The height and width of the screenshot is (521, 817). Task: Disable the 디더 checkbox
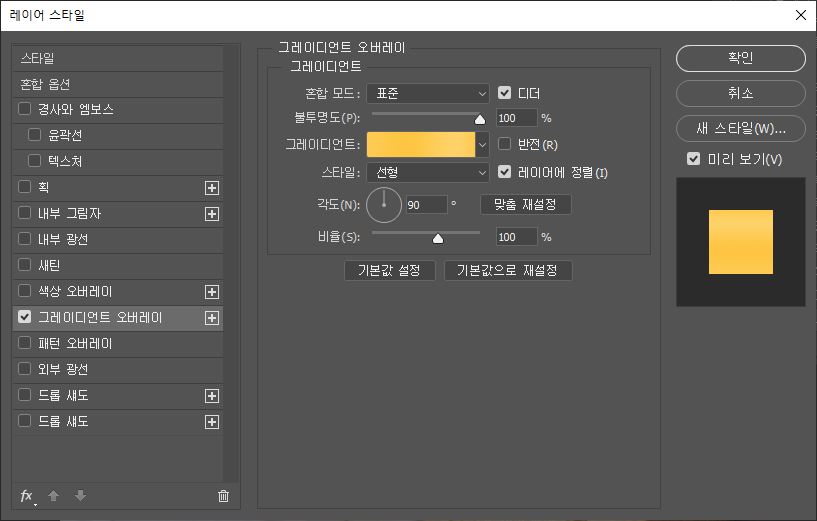(504, 93)
